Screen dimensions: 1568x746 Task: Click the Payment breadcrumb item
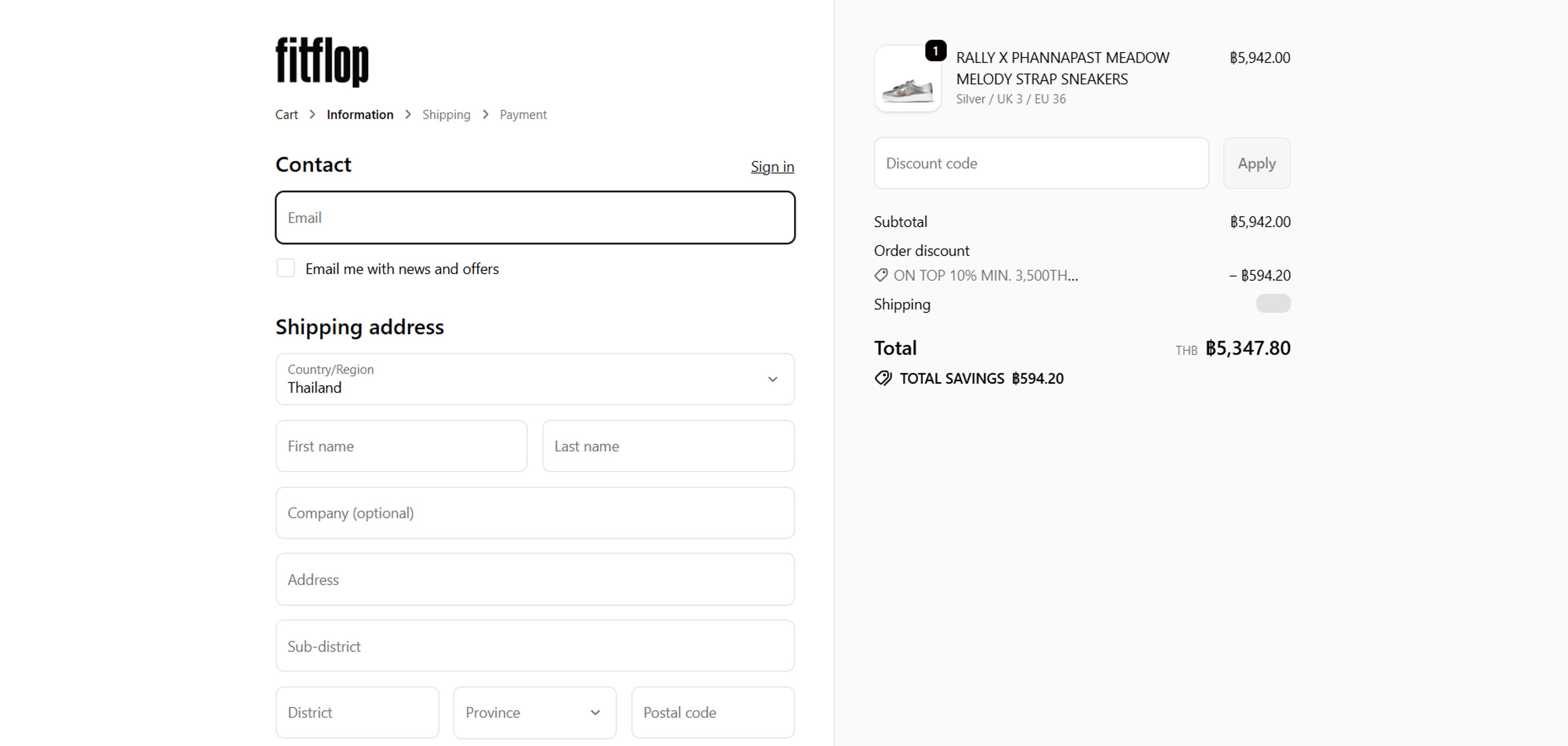pos(522,114)
